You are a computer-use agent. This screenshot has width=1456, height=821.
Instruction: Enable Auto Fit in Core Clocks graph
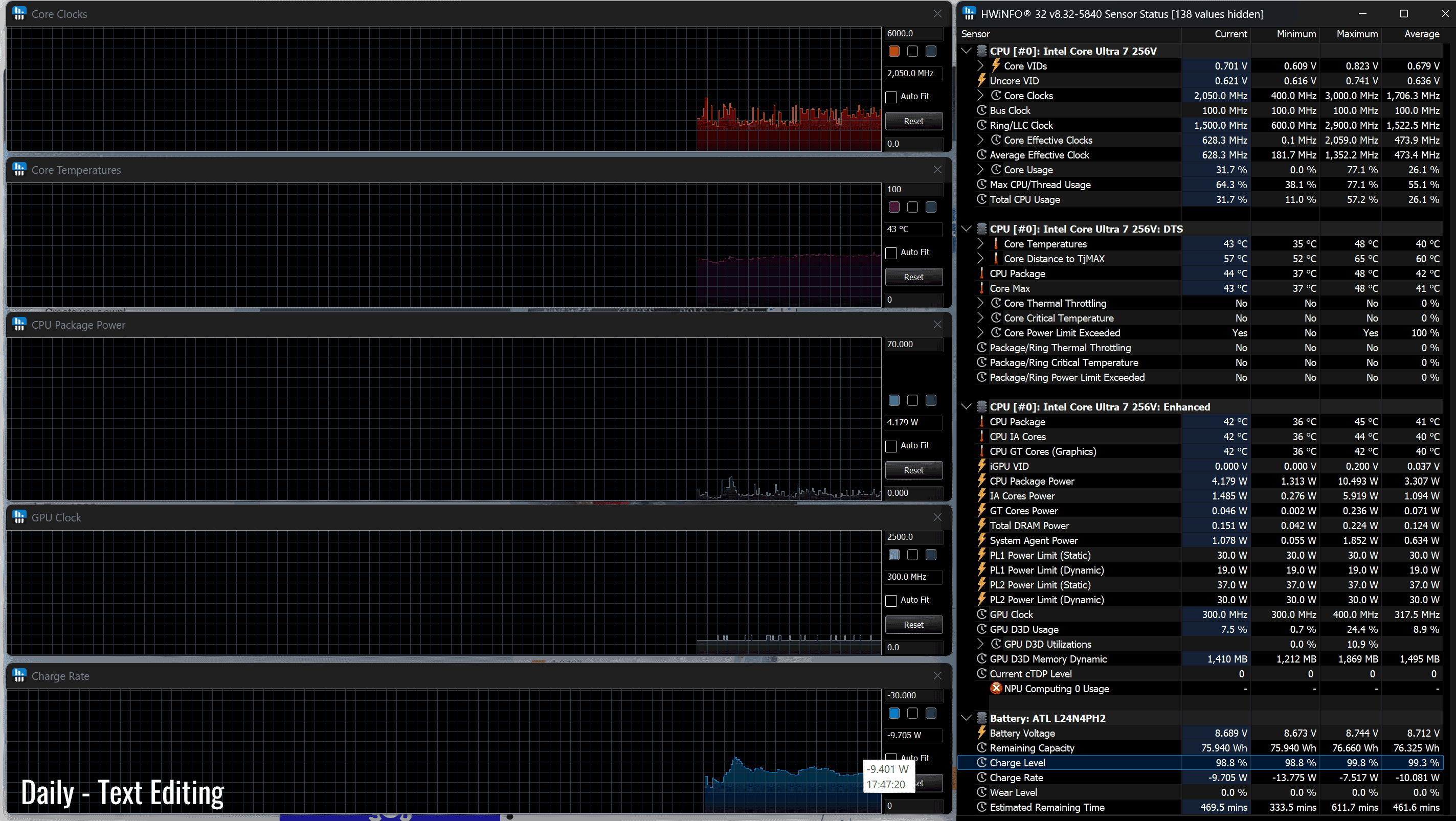(x=891, y=97)
